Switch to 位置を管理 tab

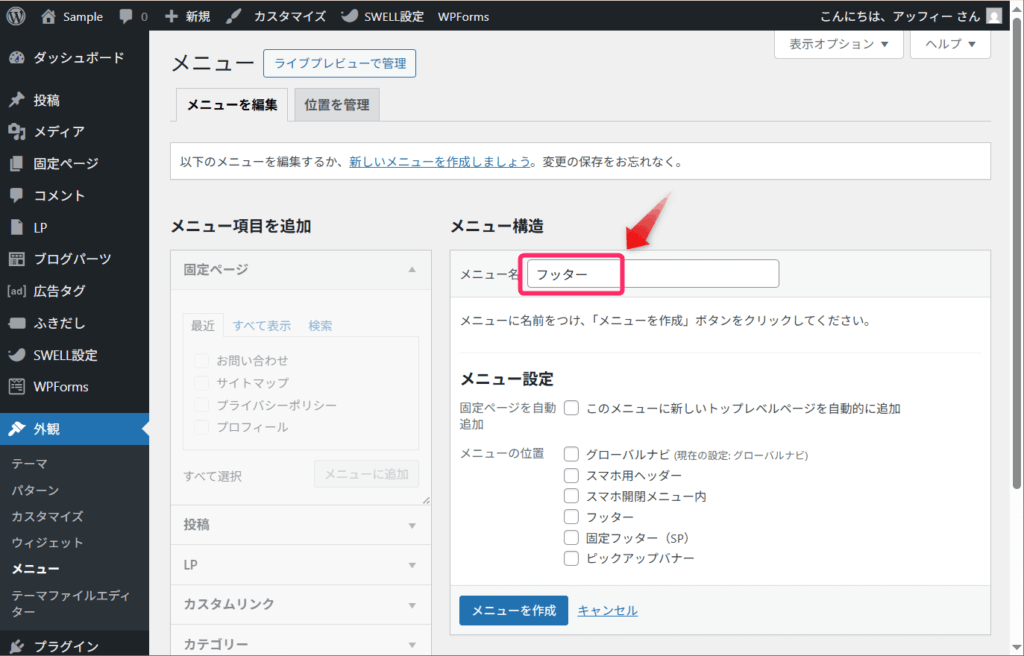pos(337,105)
